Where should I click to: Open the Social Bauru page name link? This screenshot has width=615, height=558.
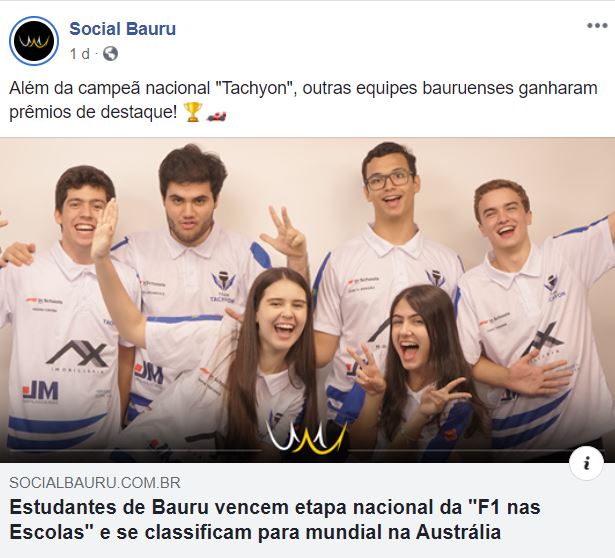click(x=122, y=29)
